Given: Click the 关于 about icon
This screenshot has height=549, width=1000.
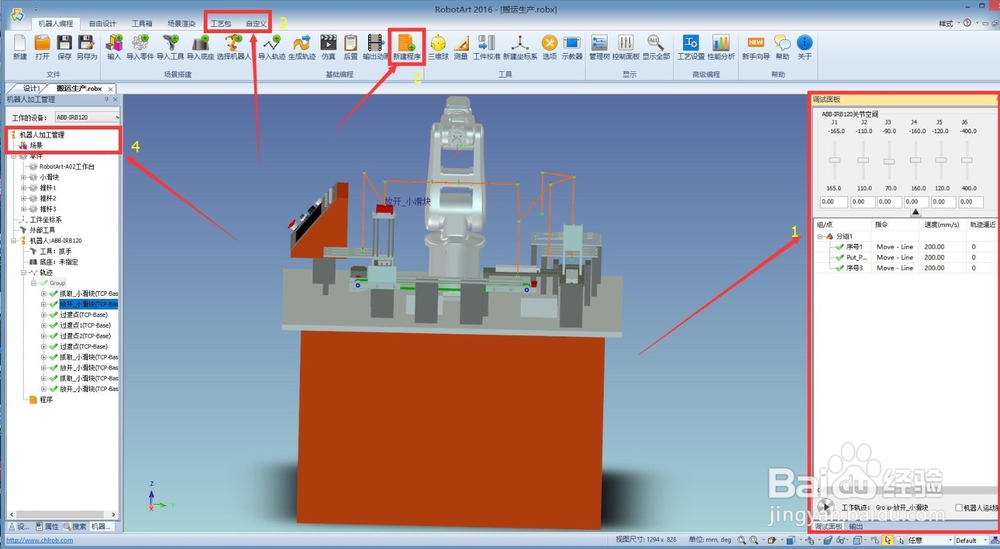Looking at the screenshot, I should [x=805, y=47].
